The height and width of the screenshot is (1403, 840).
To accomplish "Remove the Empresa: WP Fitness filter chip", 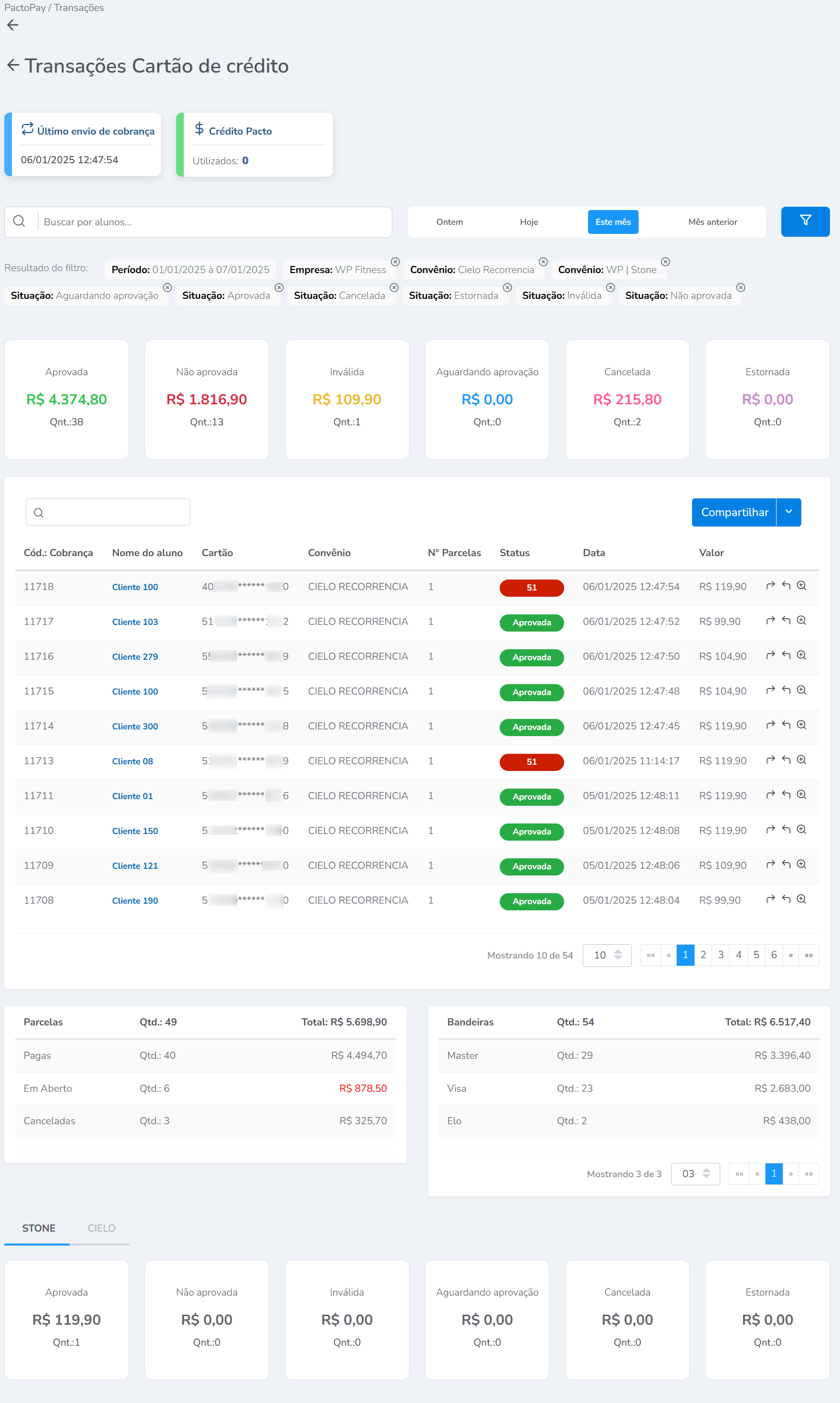I will 395,262.
